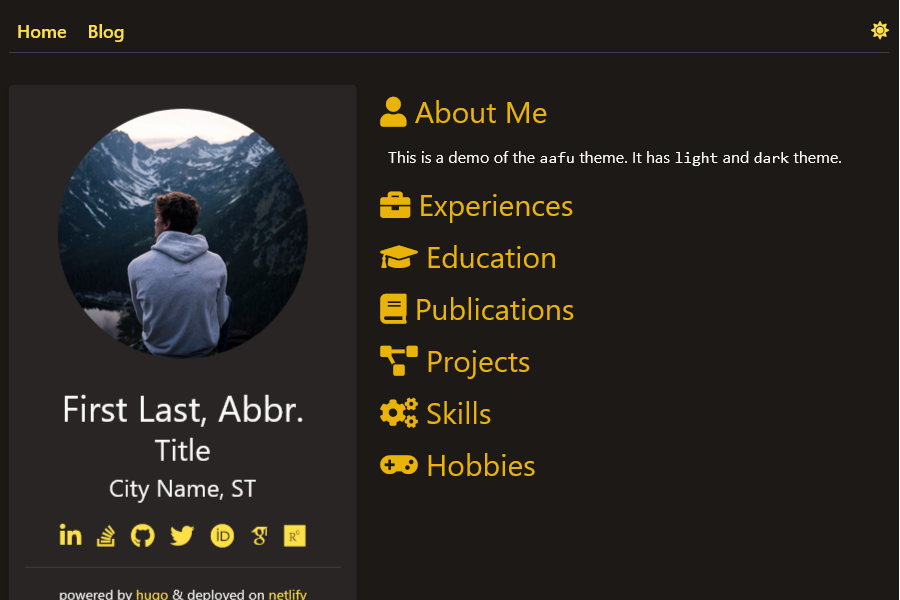This screenshot has height=600, width=900.
Task: Follow the hugo link in footer
Action: (152, 594)
